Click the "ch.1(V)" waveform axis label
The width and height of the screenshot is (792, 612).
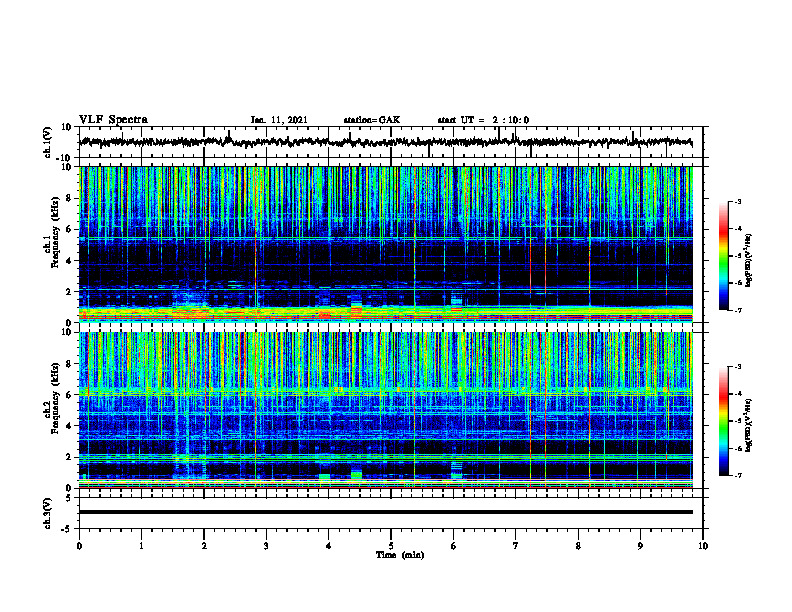click(48, 142)
